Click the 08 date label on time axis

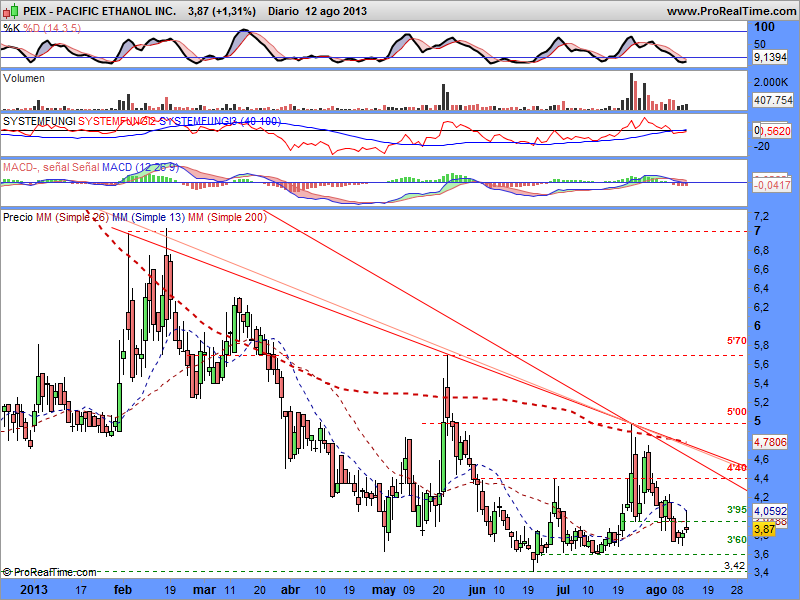click(x=678, y=590)
